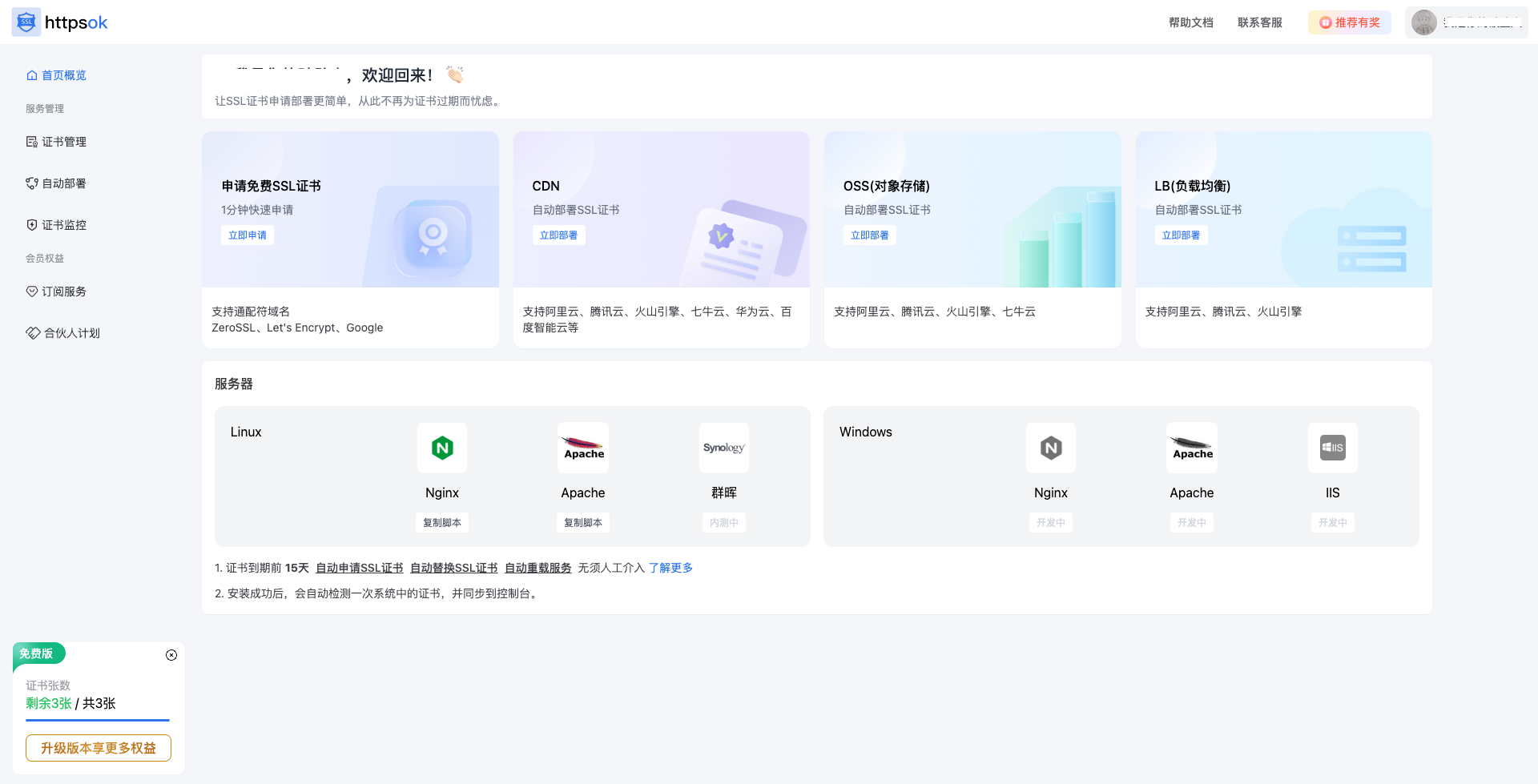Click the Windows Apache feather icon
1538x784 pixels.
click(1192, 448)
